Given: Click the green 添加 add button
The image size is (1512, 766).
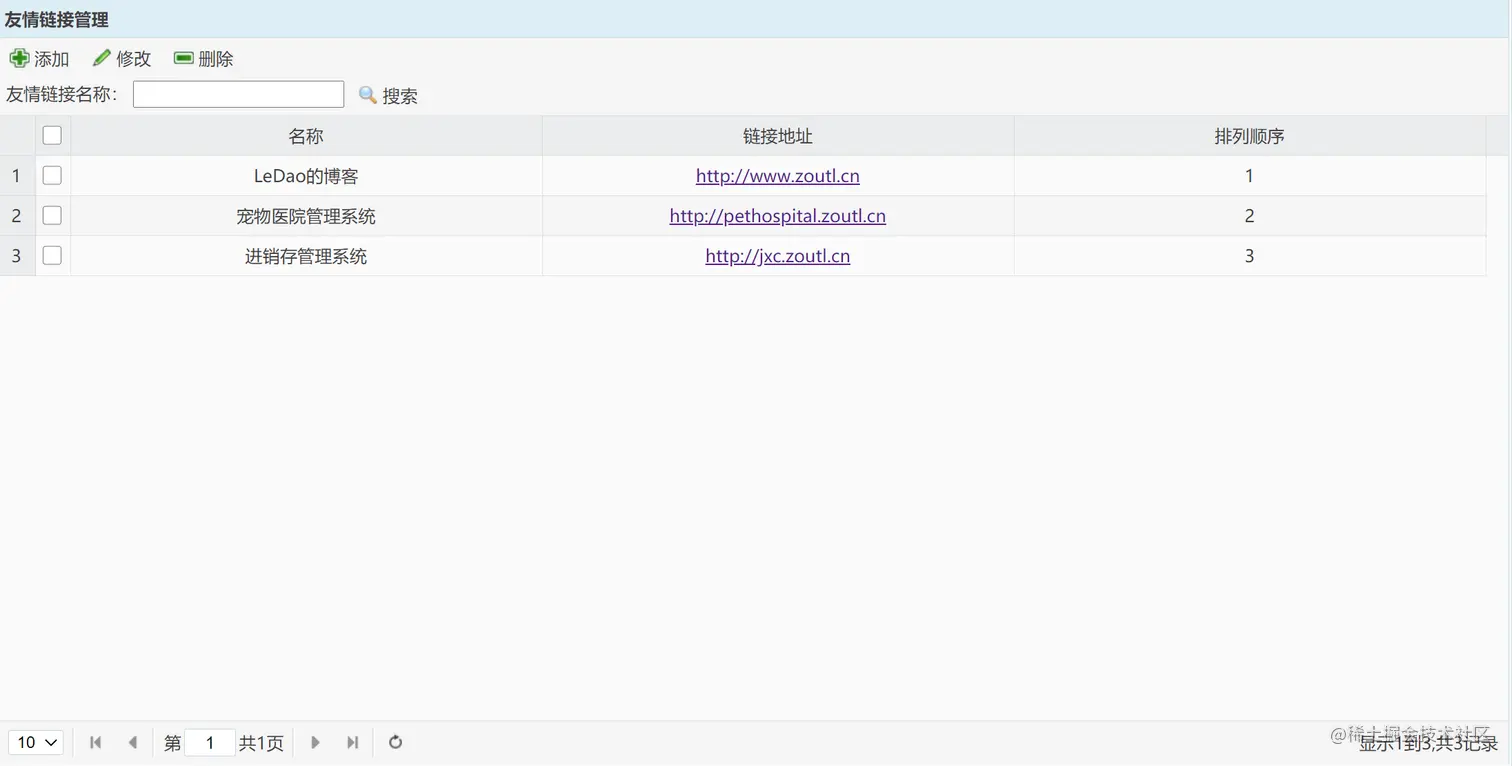Looking at the screenshot, I should coord(40,59).
